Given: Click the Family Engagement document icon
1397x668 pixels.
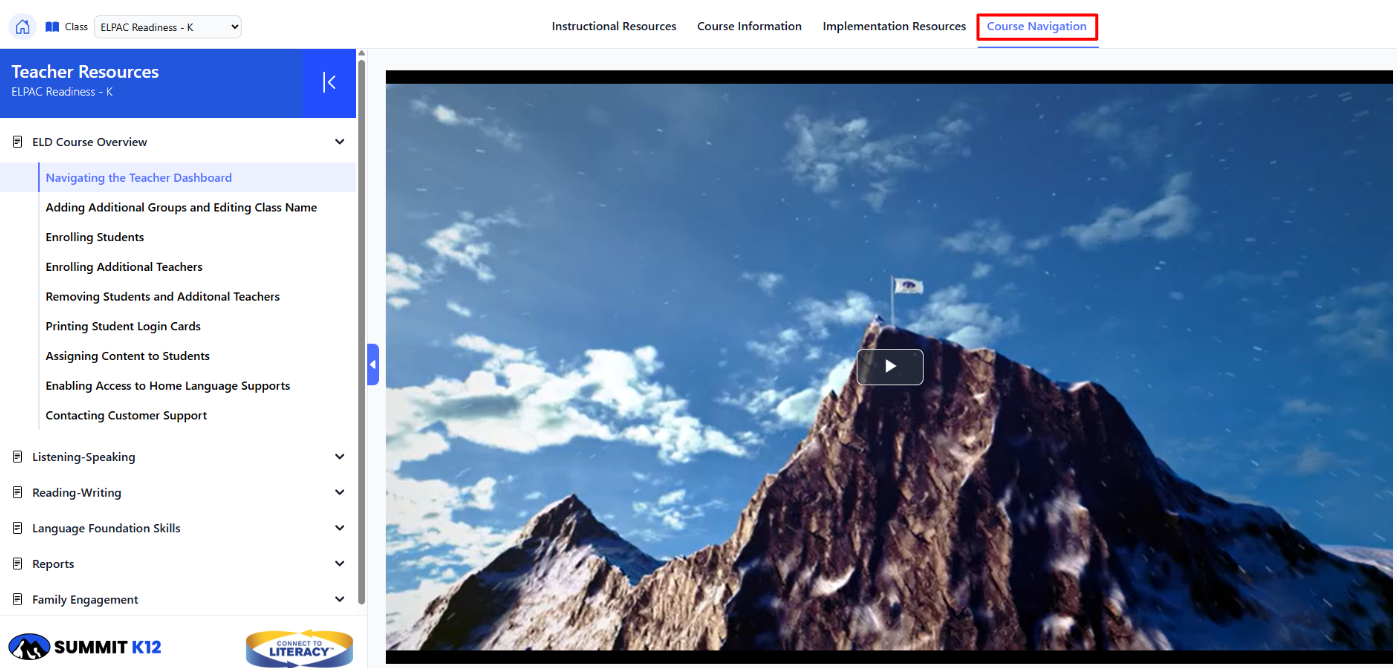Looking at the screenshot, I should tap(17, 600).
